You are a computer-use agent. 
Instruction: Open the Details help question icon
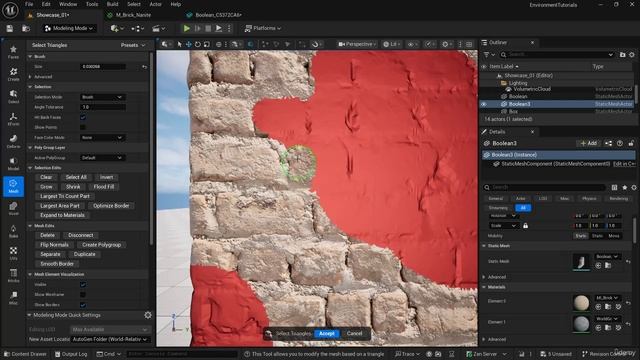coord(620,143)
